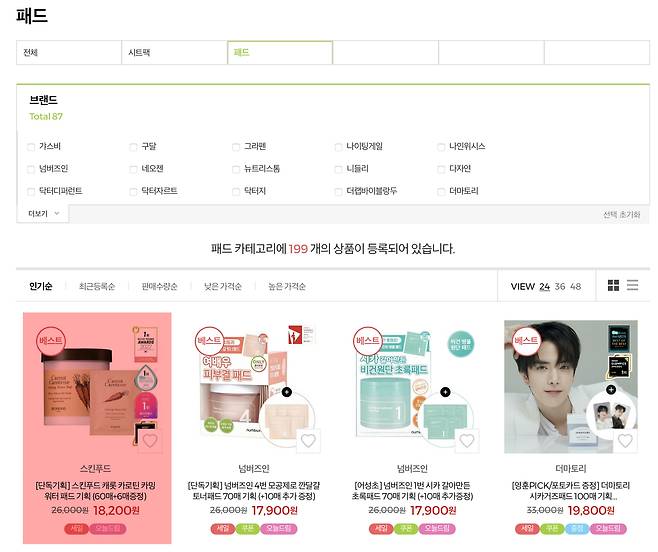Enable the 더마토리 brand checkbox

[x=441, y=192]
